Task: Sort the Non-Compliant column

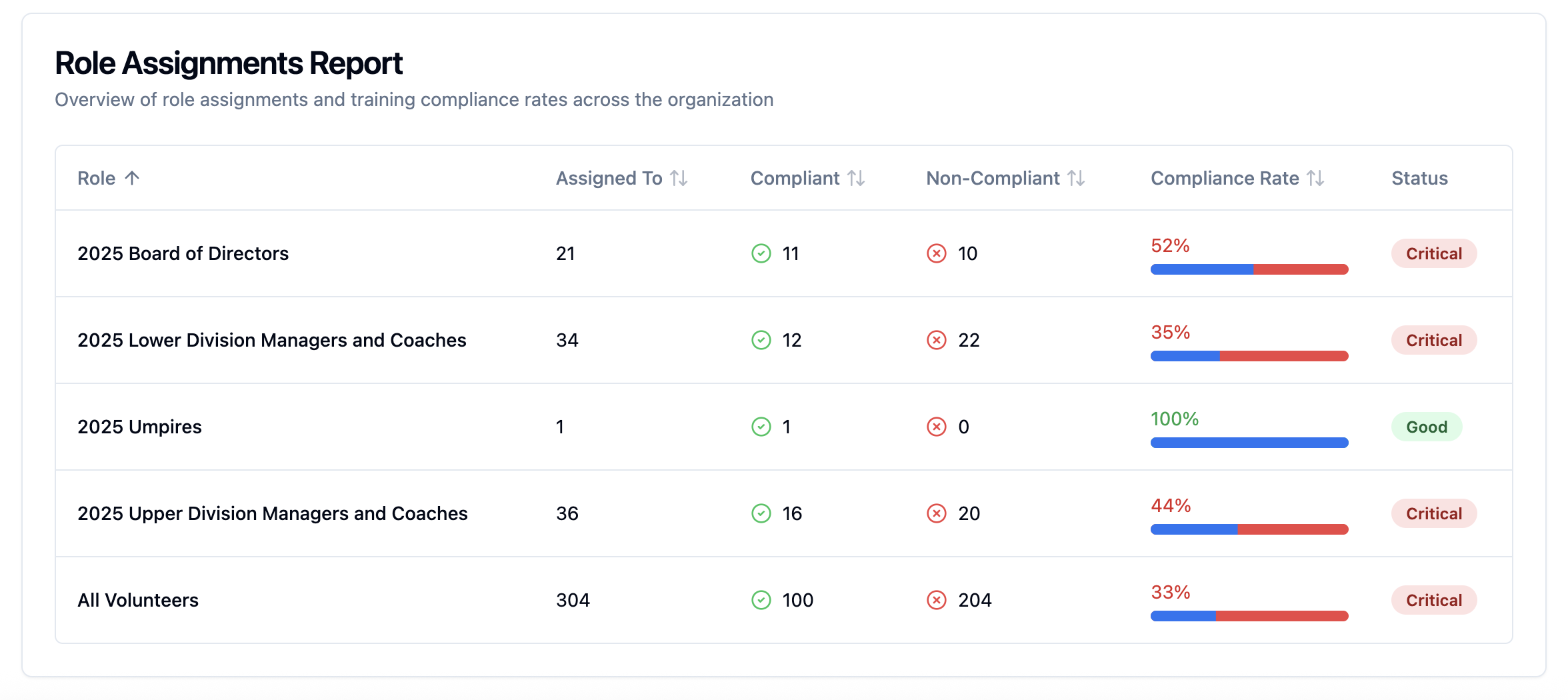Action: coord(1076,178)
